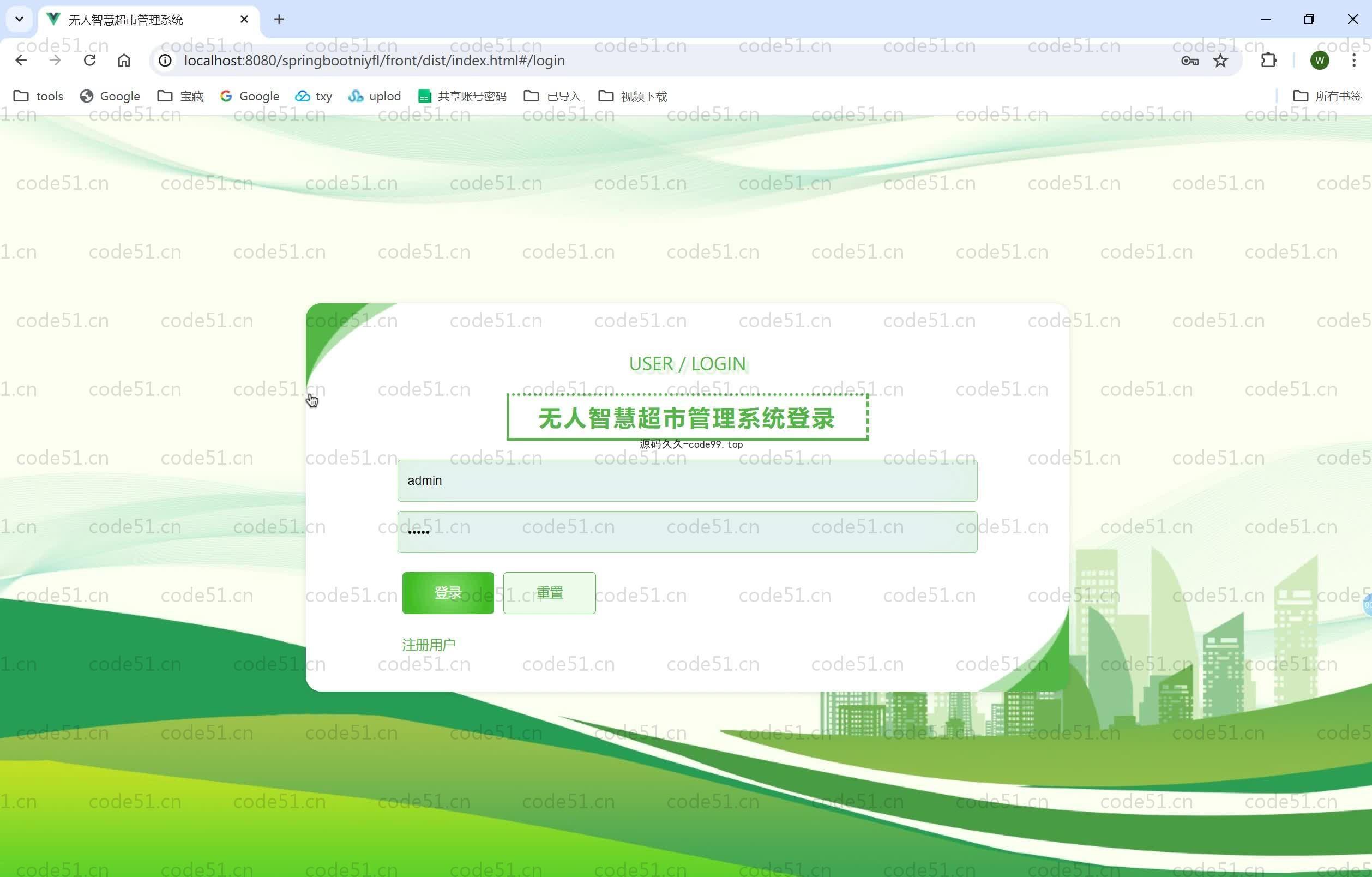Click the USER / LOGIN heading text
This screenshot has width=1372, height=877.
(x=687, y=364)
